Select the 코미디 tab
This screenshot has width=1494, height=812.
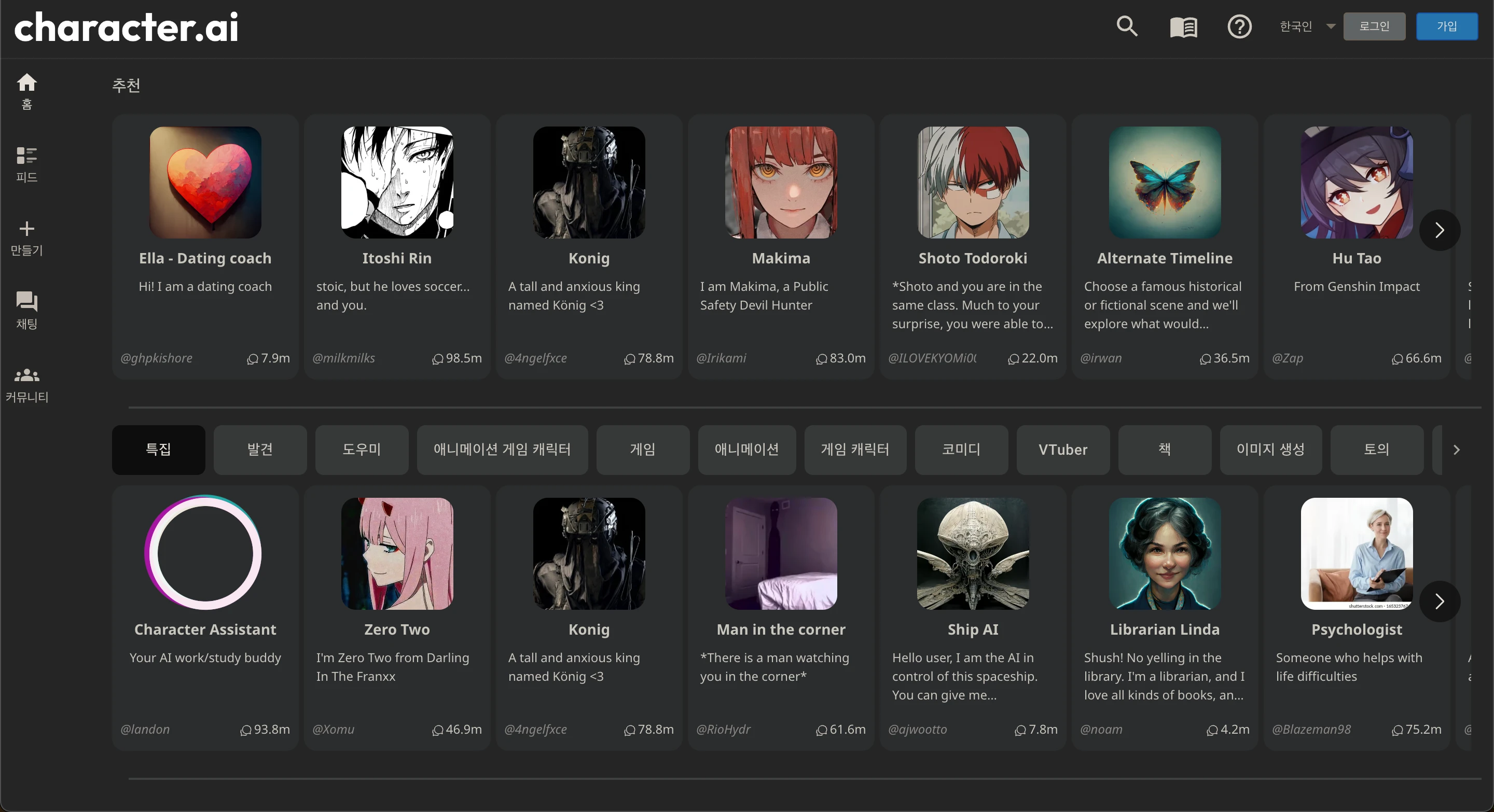[x=962, y=450]
